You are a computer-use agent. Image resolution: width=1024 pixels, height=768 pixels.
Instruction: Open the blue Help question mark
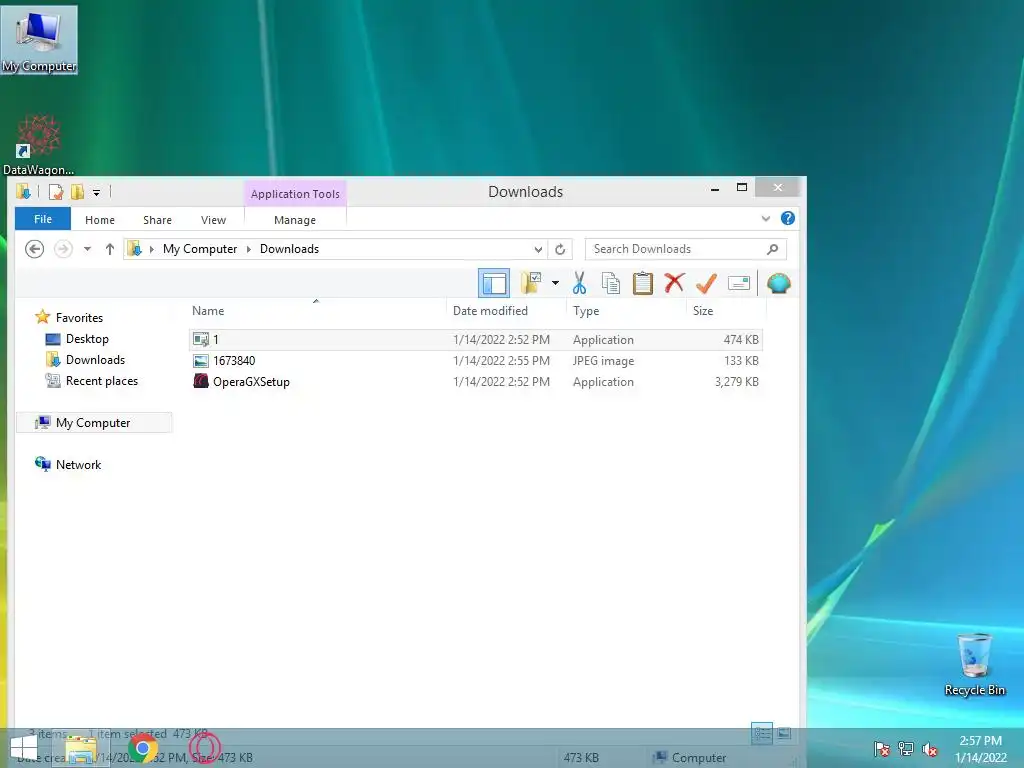tap(788, 218)
